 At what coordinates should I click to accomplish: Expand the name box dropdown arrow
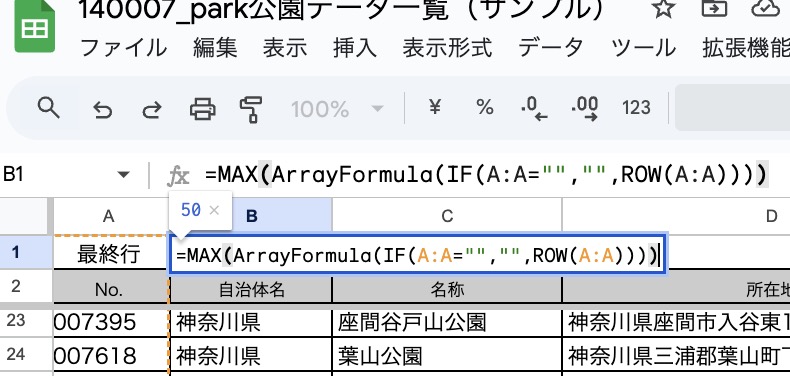tap(123, 175)
